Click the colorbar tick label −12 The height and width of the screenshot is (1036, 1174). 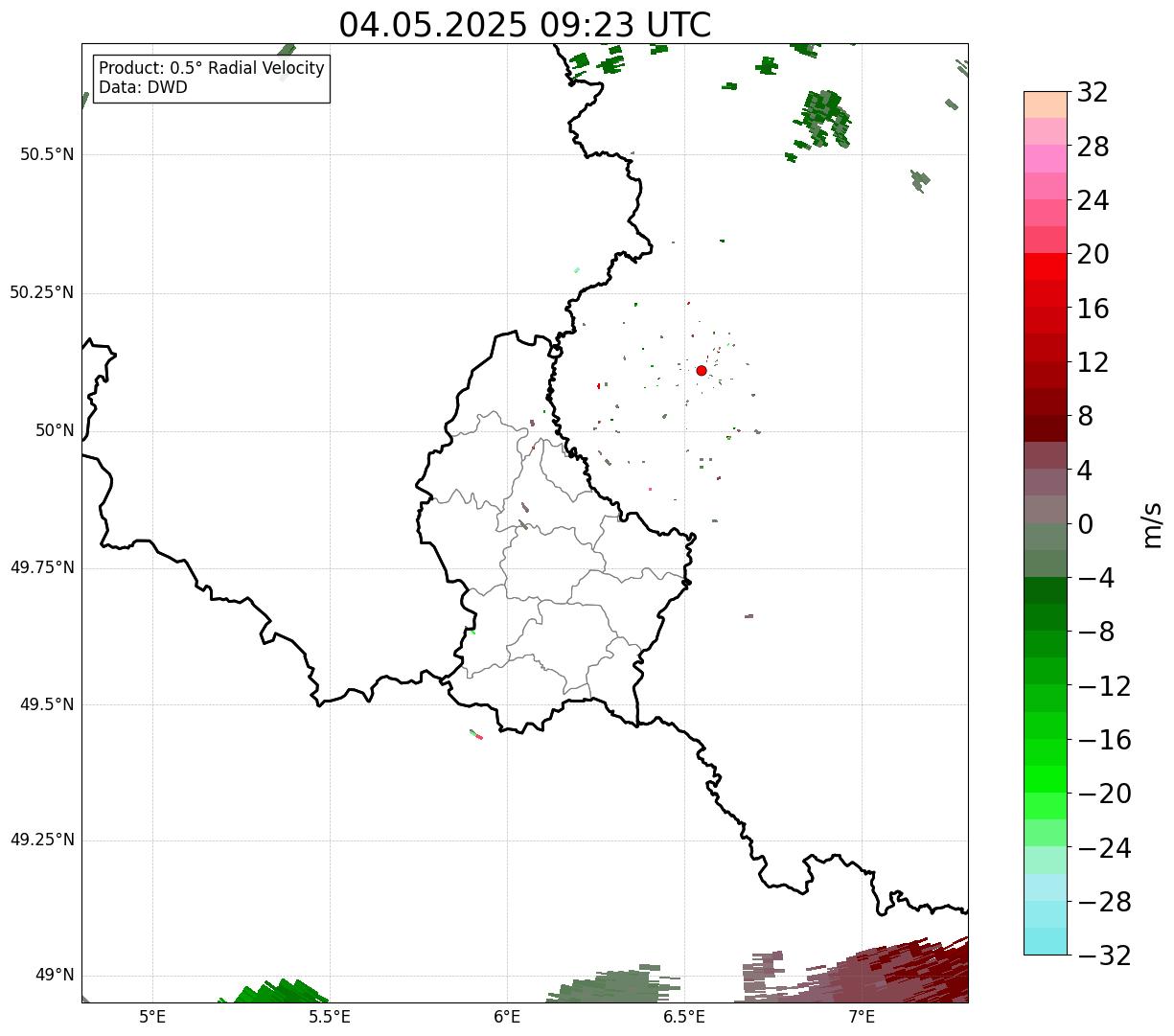[1104, 686]
